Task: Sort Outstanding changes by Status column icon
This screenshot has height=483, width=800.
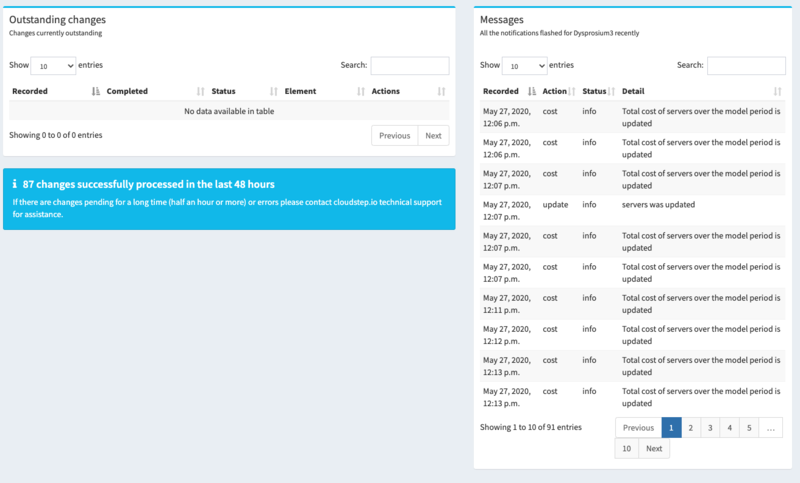Action: point(273,91)
